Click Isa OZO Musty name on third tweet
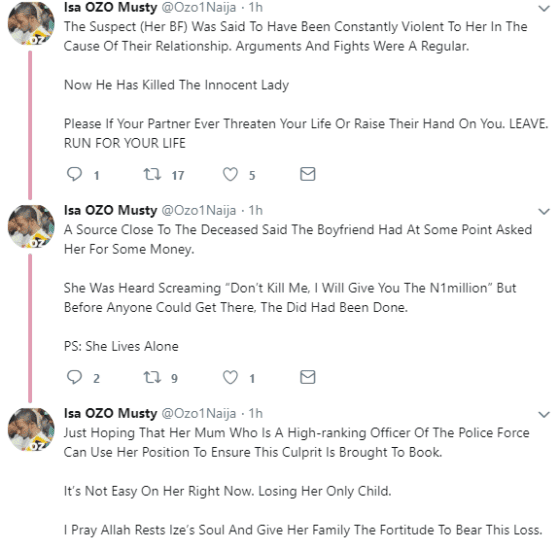 110,413
